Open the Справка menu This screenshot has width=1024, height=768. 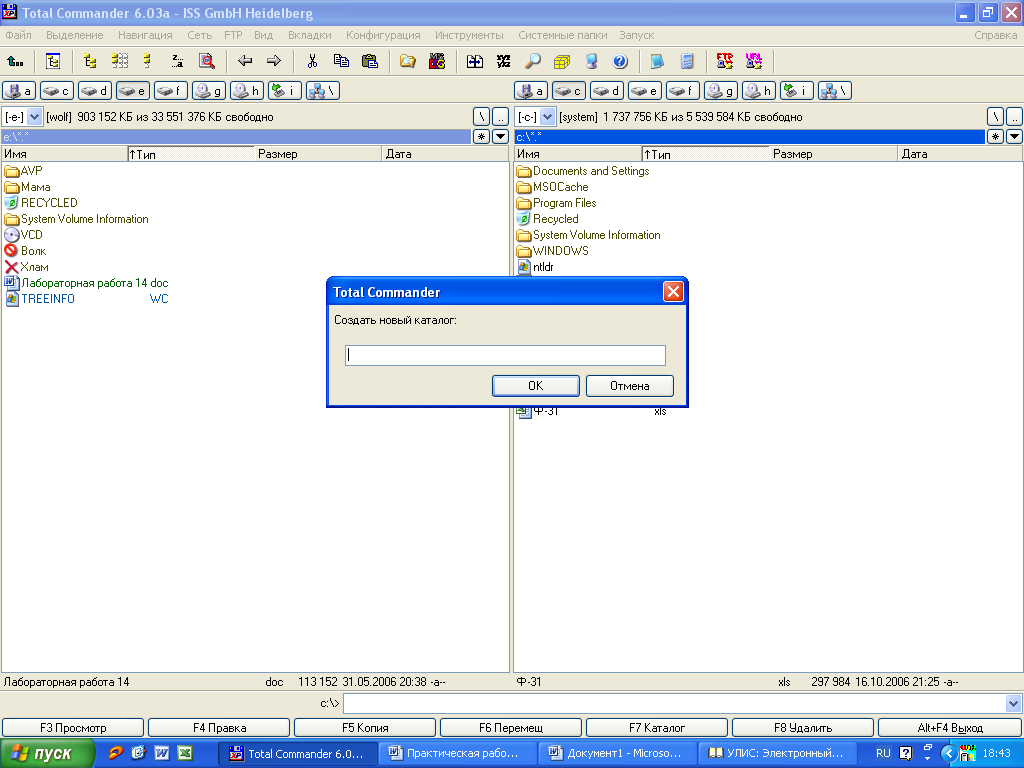(995, 35)
